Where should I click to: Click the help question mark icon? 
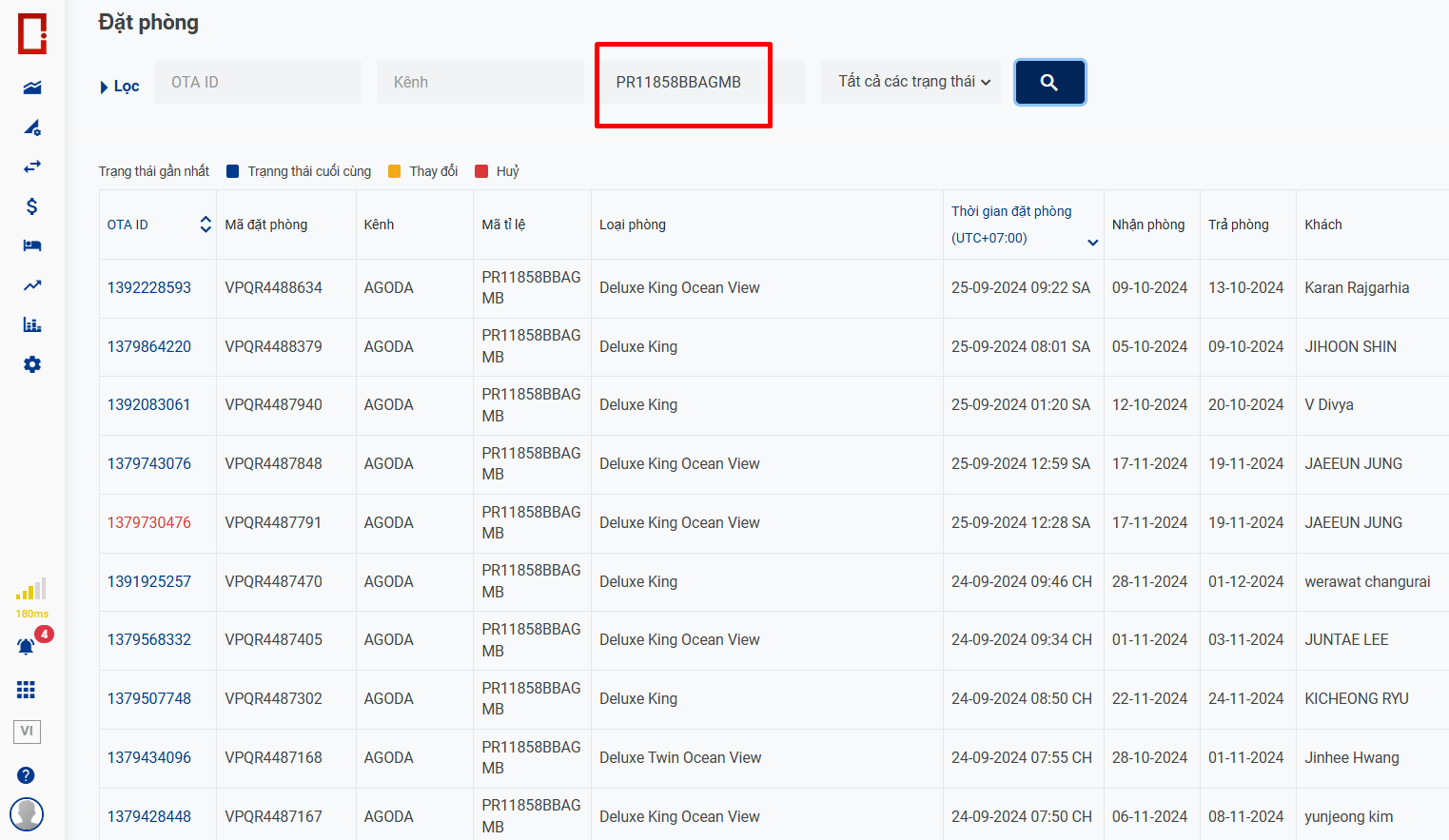pos(27,775)
